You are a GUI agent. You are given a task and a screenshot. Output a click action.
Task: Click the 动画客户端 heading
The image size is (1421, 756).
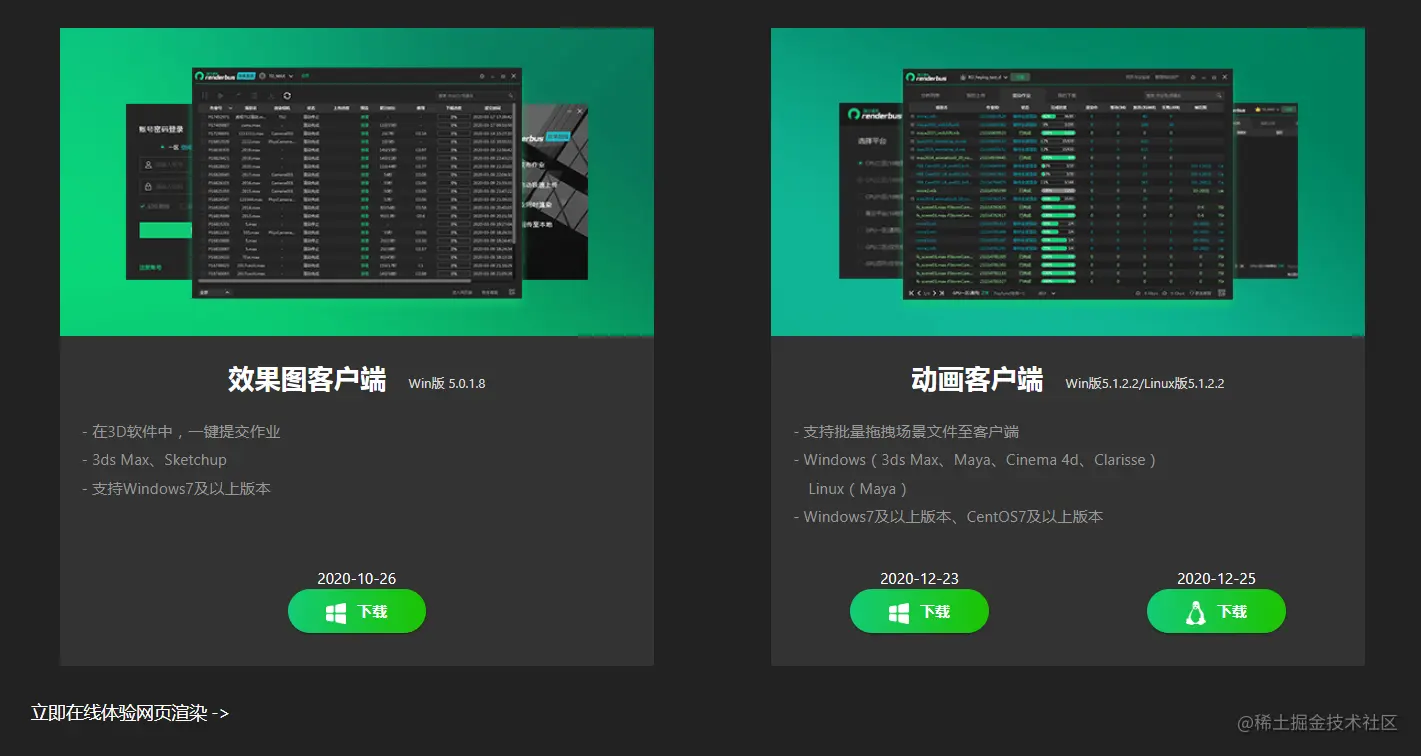(x=977, y=380)
